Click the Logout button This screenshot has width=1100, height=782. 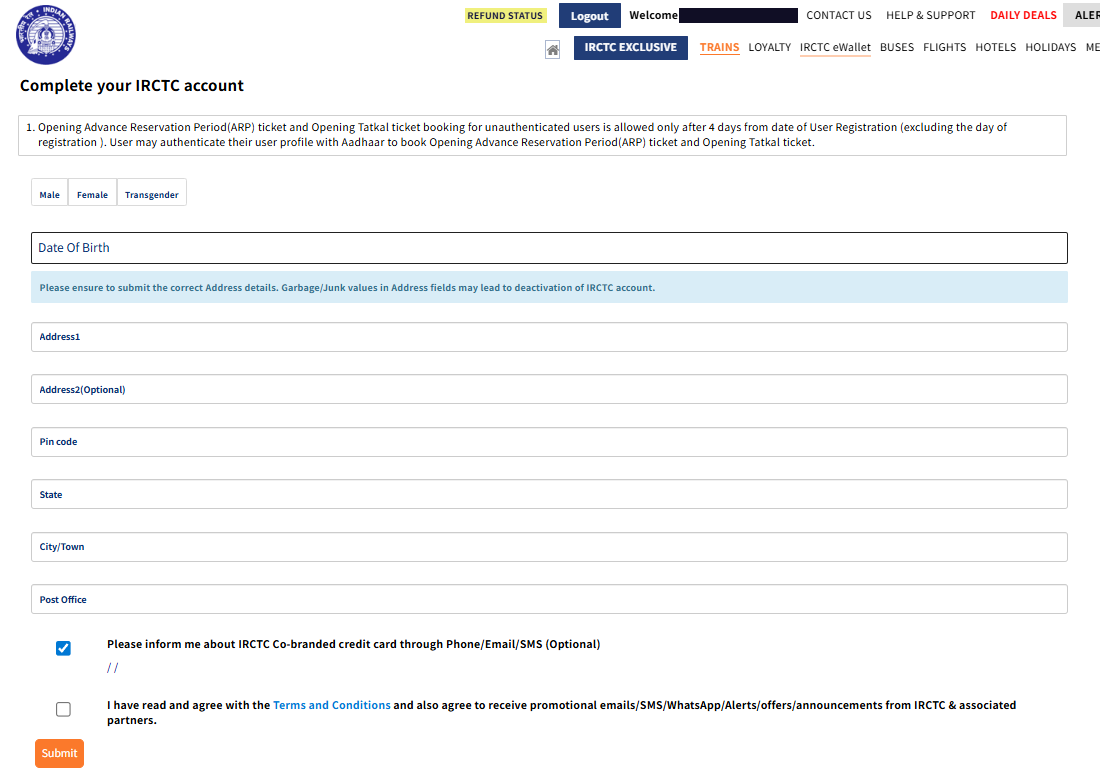(x=589, y=16)
